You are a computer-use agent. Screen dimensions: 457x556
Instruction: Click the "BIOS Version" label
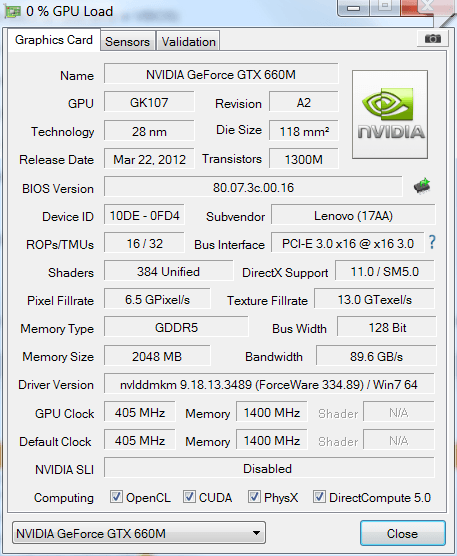58,189
